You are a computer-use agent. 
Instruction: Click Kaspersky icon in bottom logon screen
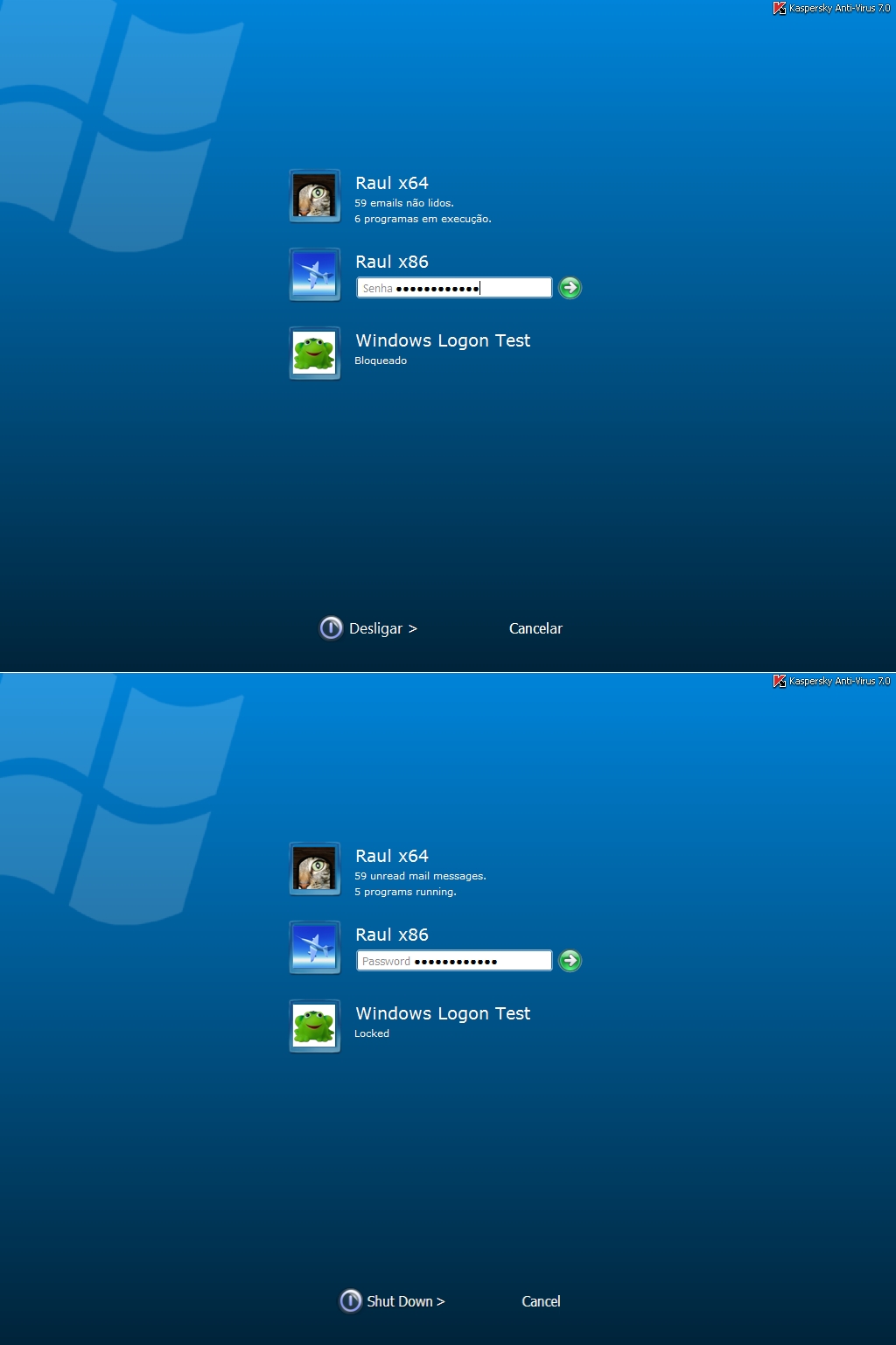tap(779, 681)
